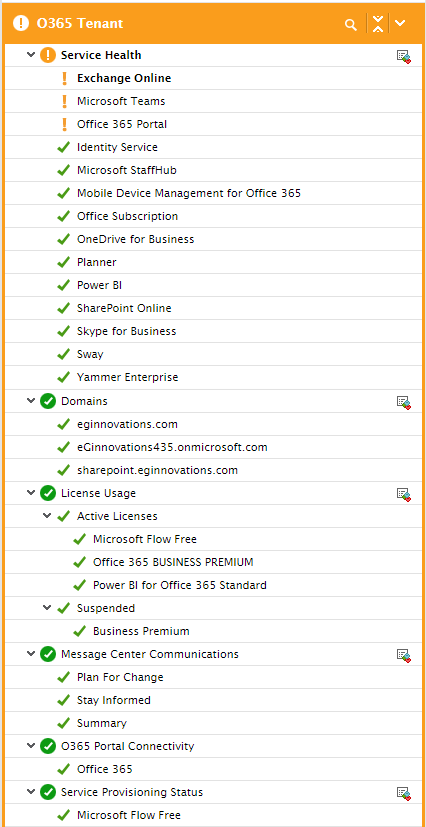Click the Service Health diagnosis icon
Image resolution: width=426 pixels, height=827 pixels.
[404, 56]
